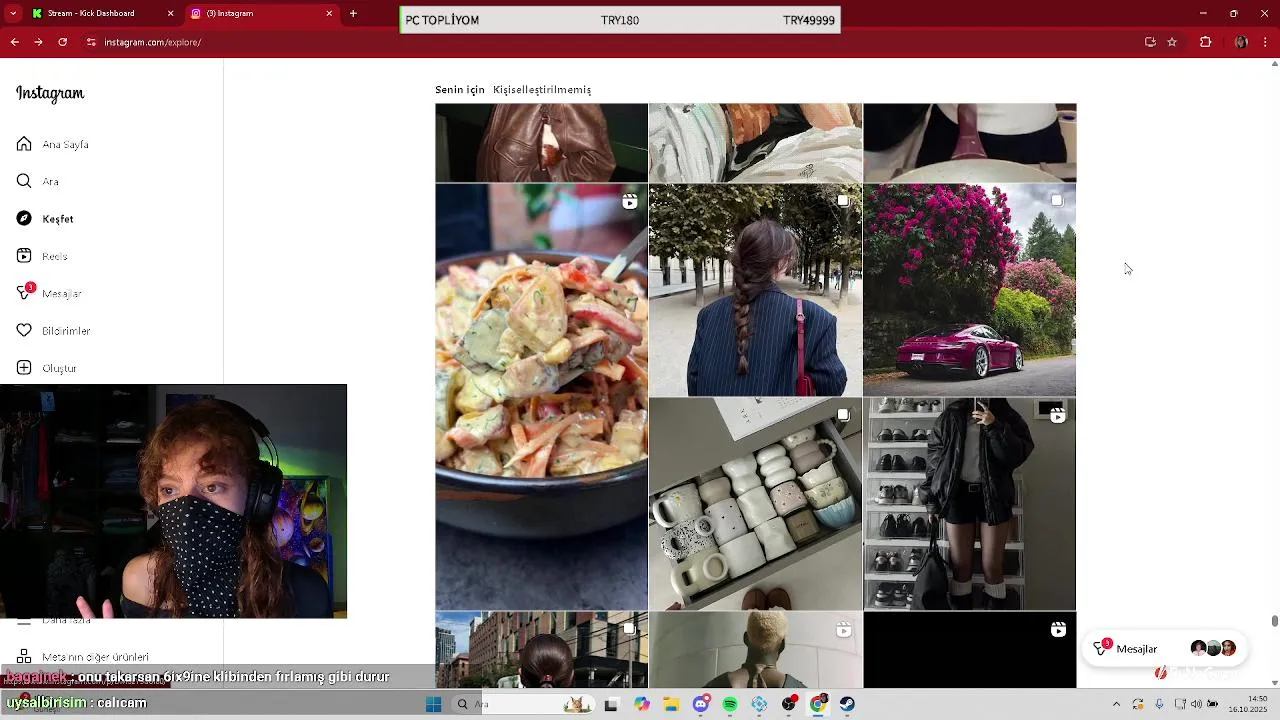This screenshot has width=1280, height=720.
Task: Open the brown leather jacket post
Action: point(541,142)
